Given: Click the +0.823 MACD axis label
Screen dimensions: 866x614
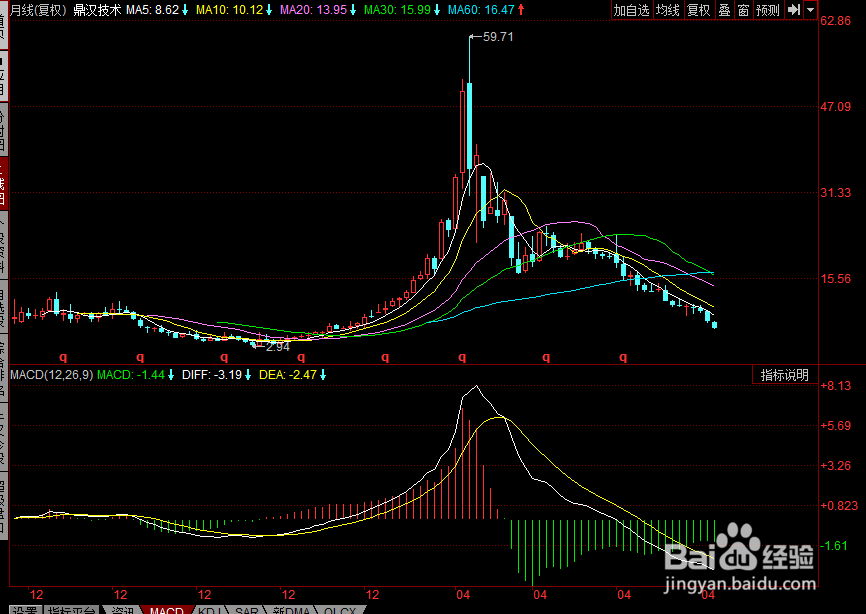Looking at the screenshot, I should (839, 506).
